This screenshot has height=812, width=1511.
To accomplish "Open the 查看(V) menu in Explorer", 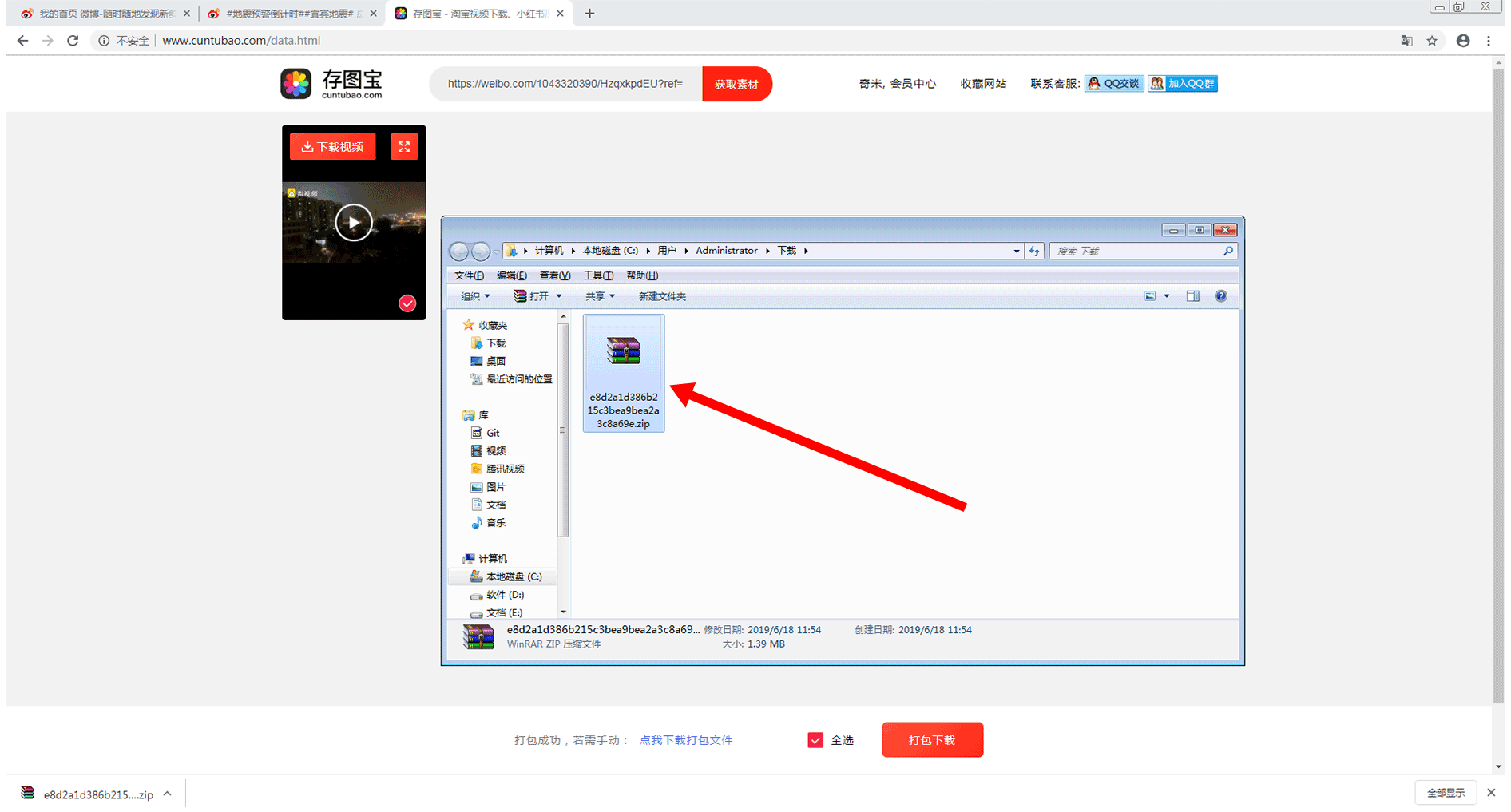I will (x=554, y=275).
